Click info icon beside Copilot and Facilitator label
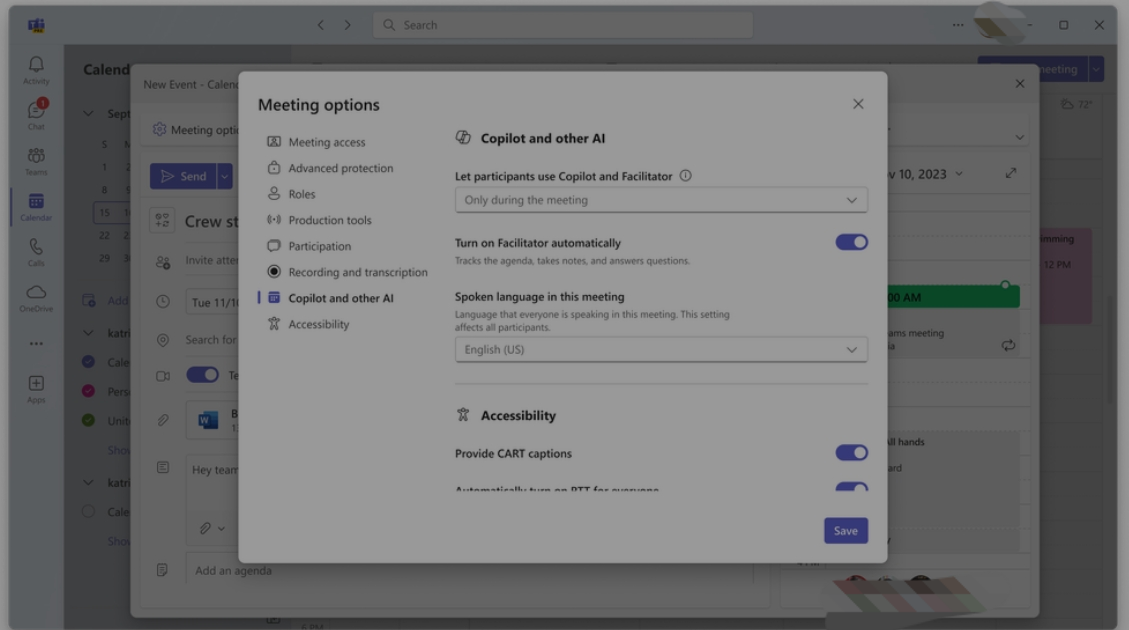 685,176
